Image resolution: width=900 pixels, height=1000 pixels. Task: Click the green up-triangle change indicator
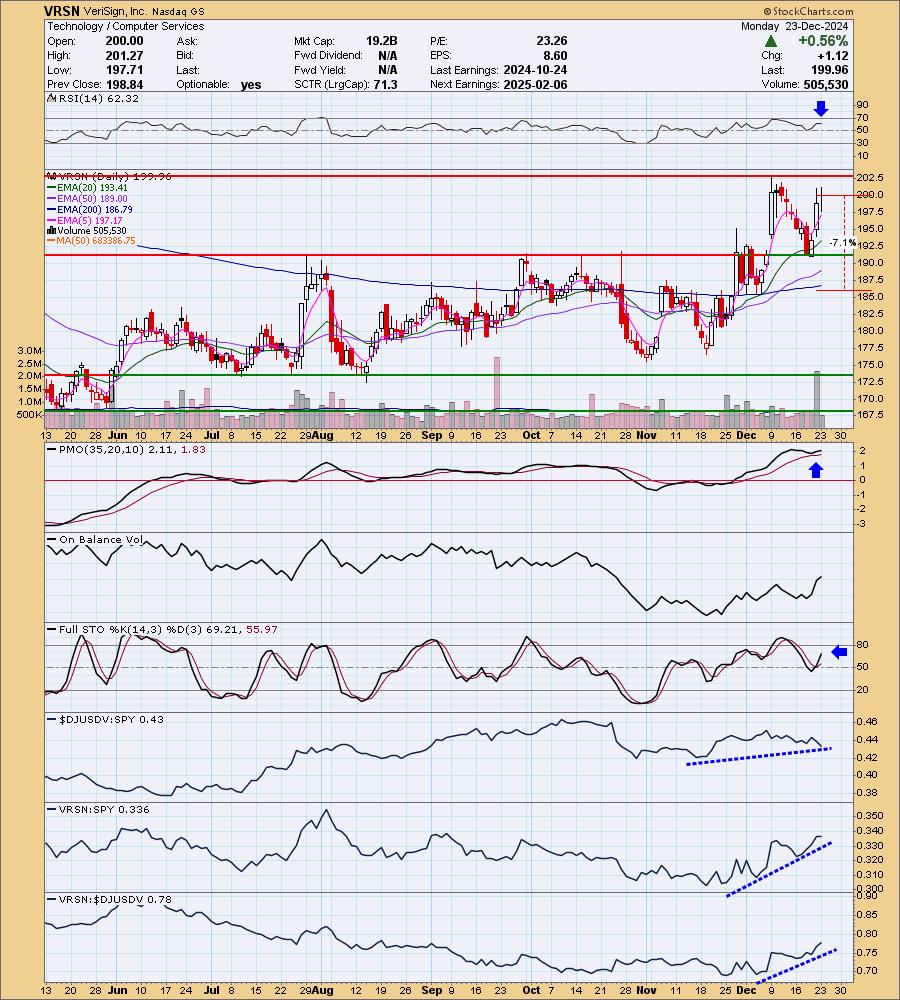click(771, 41)
